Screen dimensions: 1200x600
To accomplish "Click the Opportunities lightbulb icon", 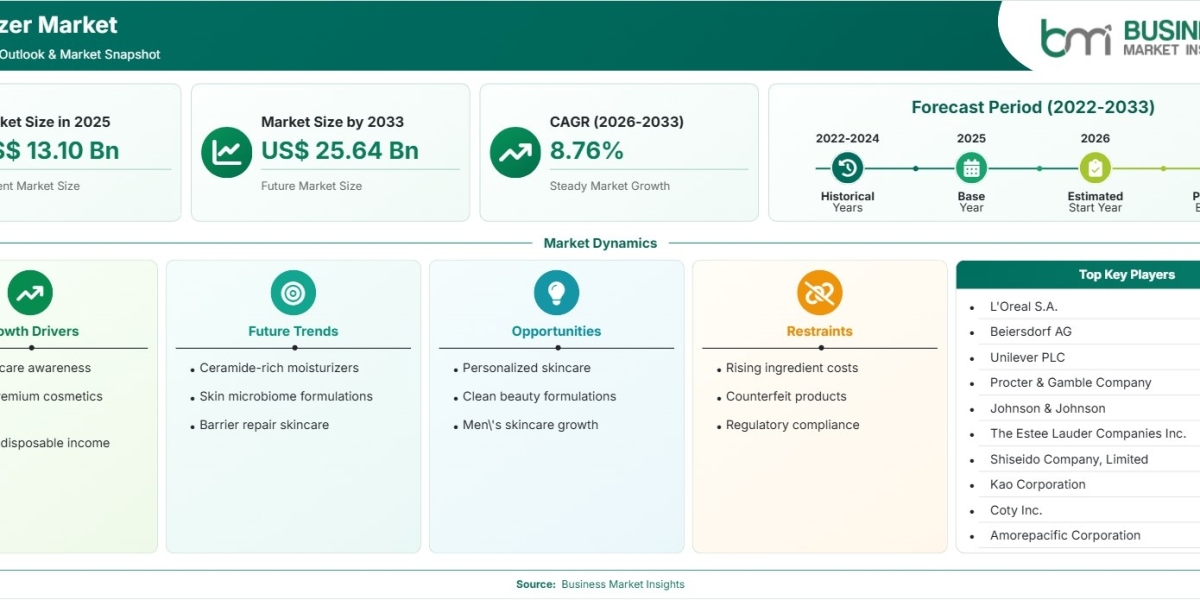I will coord(556,293).
